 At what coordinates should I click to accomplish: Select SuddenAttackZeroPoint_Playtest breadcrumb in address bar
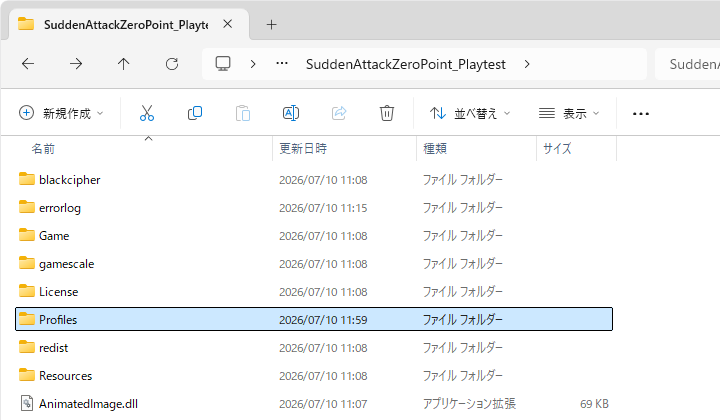click(405, 64)
